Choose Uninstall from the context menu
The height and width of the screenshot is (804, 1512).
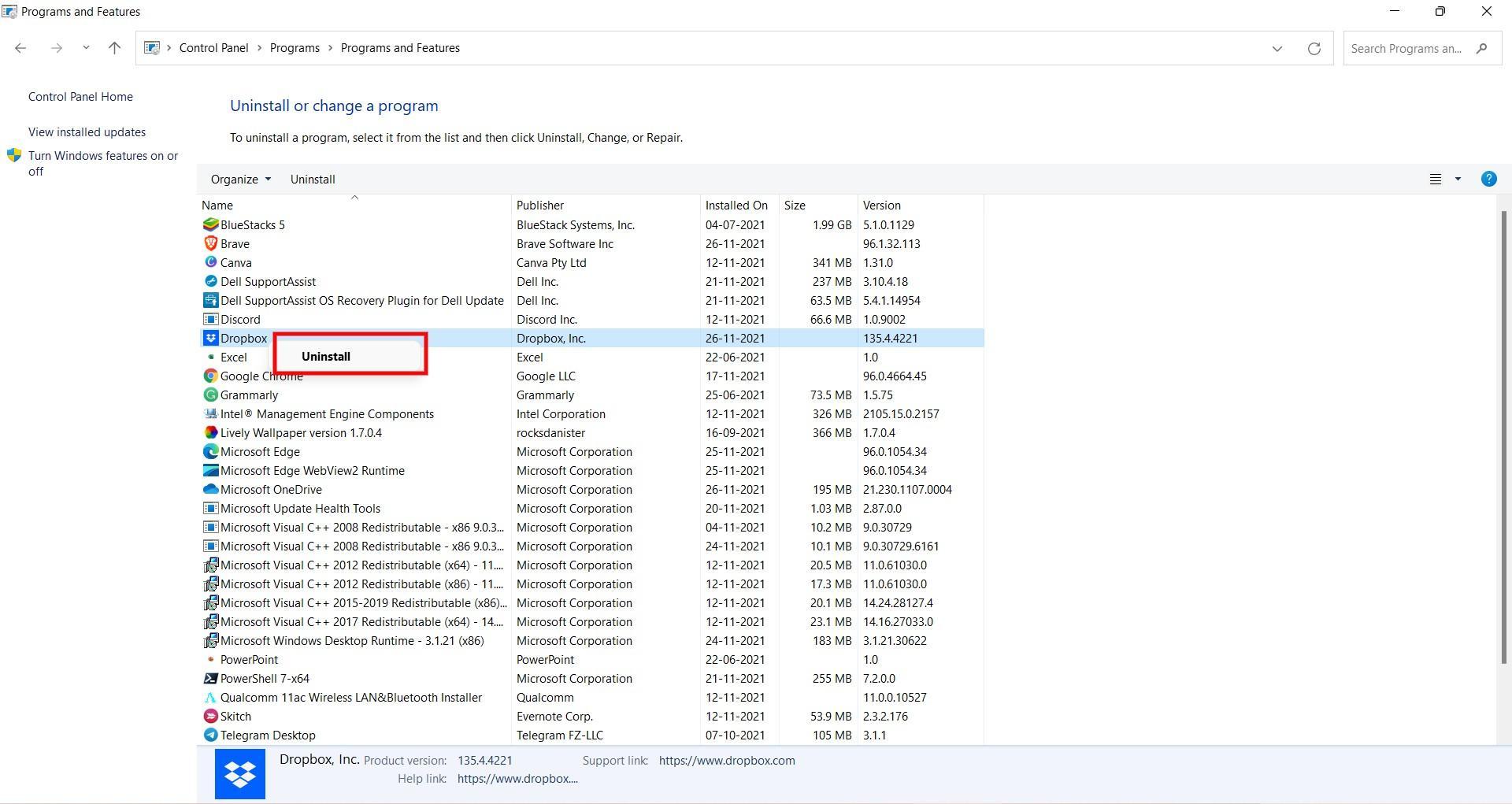(x=350, y=357)
